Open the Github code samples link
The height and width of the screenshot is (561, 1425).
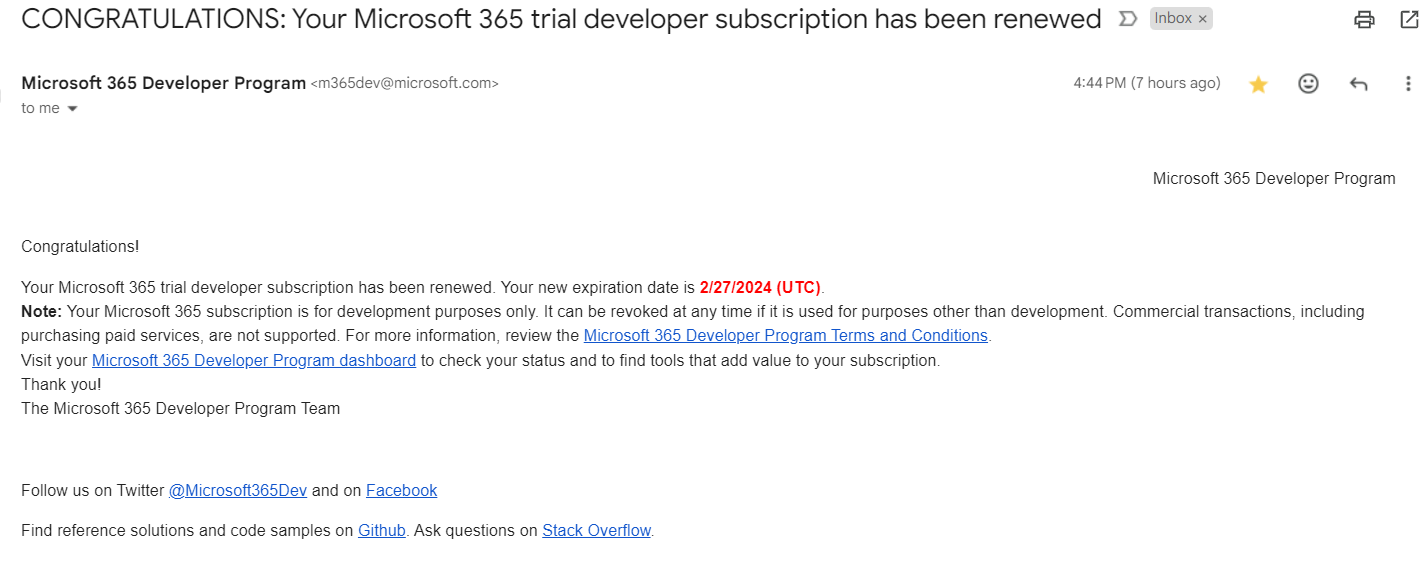381,530
